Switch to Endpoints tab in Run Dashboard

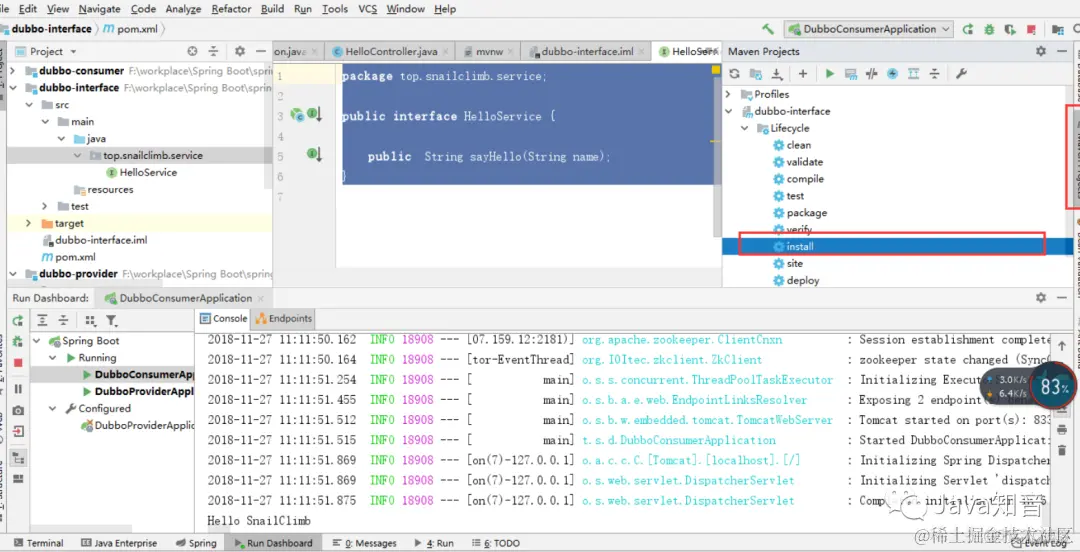pos(284,318)
